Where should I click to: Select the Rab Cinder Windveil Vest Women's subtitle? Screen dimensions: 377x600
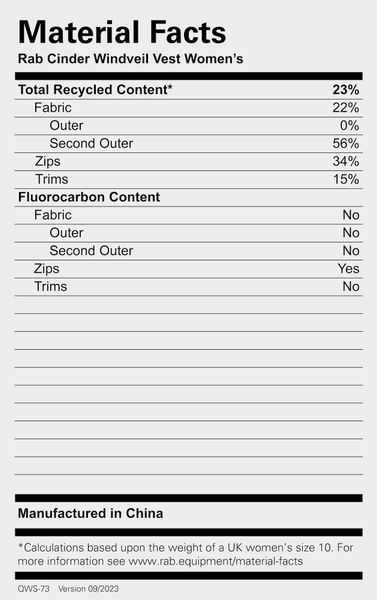coord(131,59)
